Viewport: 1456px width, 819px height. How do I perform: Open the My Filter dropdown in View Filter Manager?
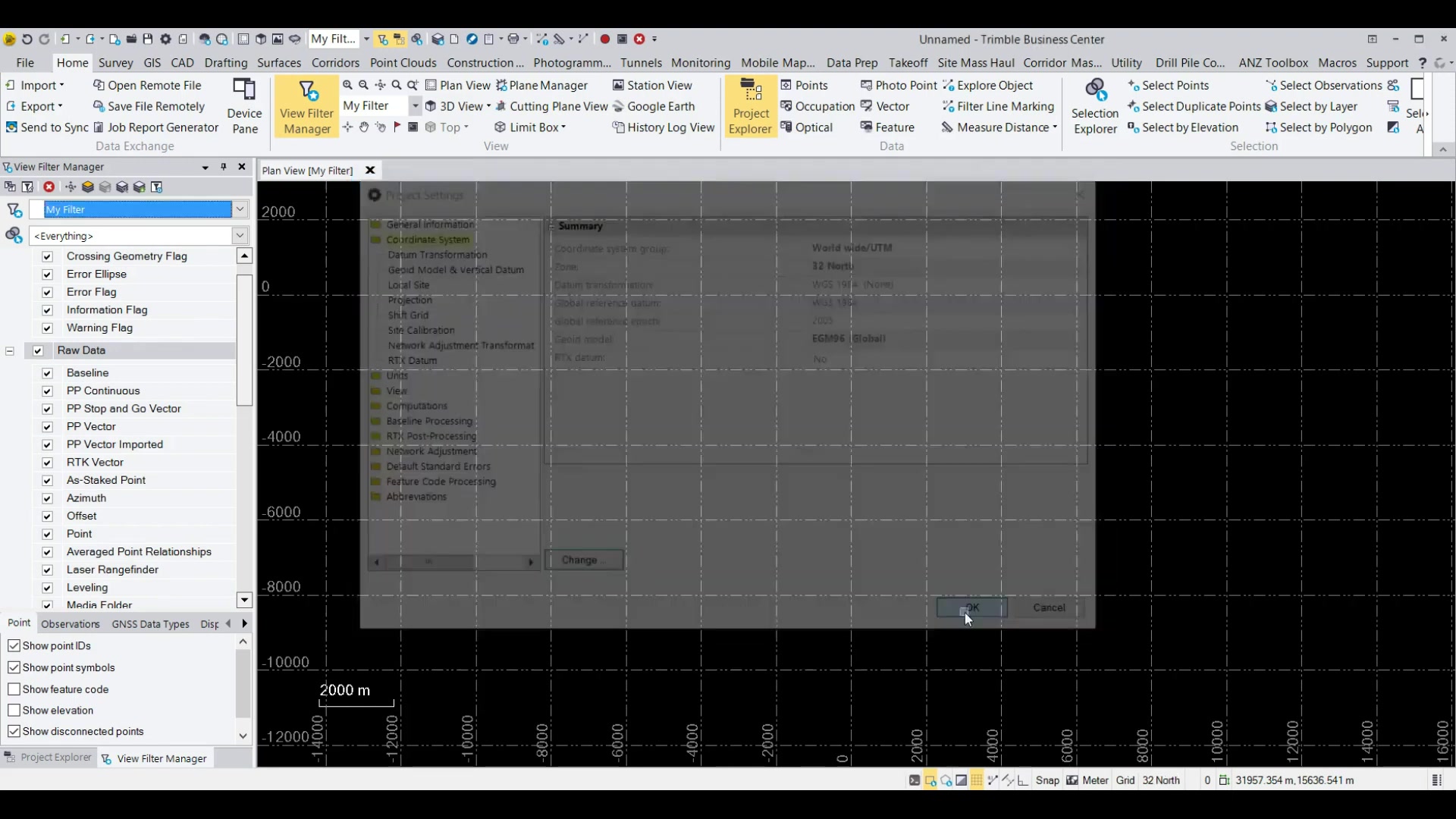(x=240, y=209)
